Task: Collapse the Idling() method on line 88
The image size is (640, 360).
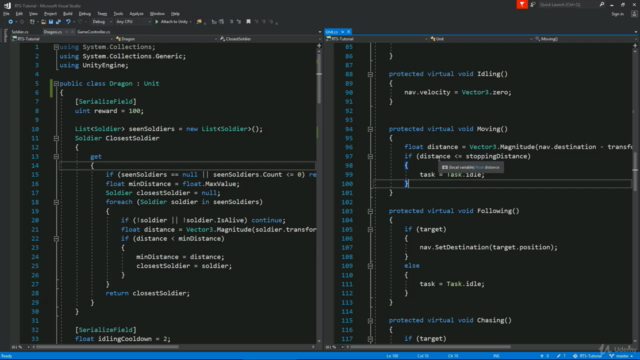Action: point(370,74)
